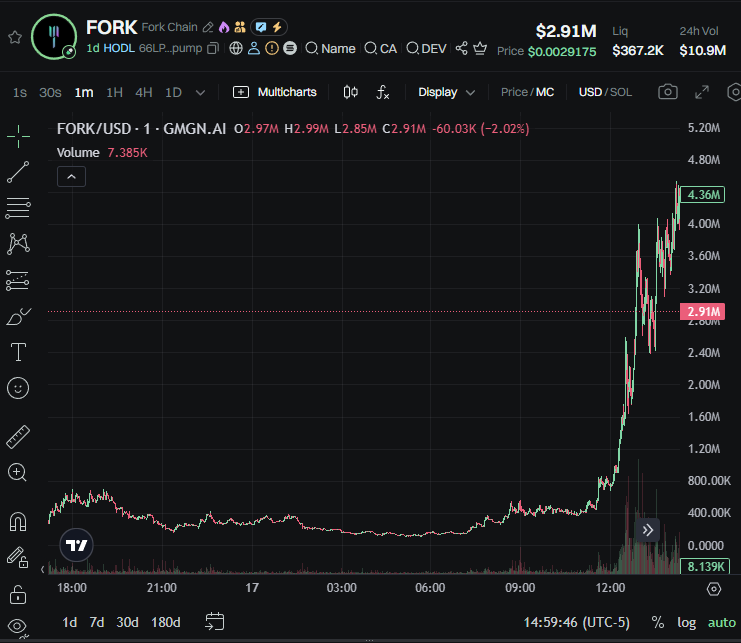Viewport: 741px width, 643px height.
Task: Toggle magnet mode
Action: point(18,522)
